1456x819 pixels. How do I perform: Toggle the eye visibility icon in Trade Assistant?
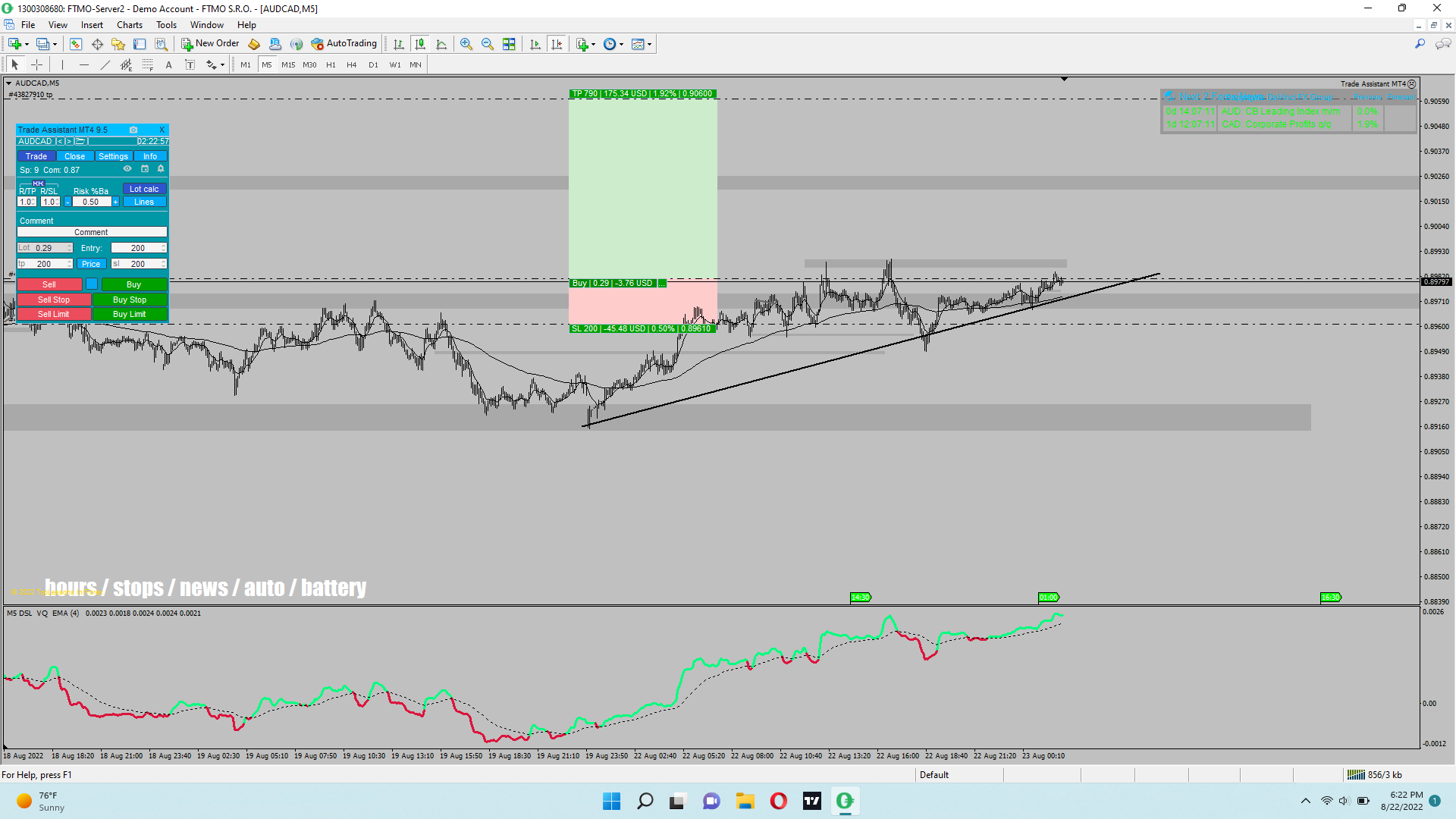127,169
